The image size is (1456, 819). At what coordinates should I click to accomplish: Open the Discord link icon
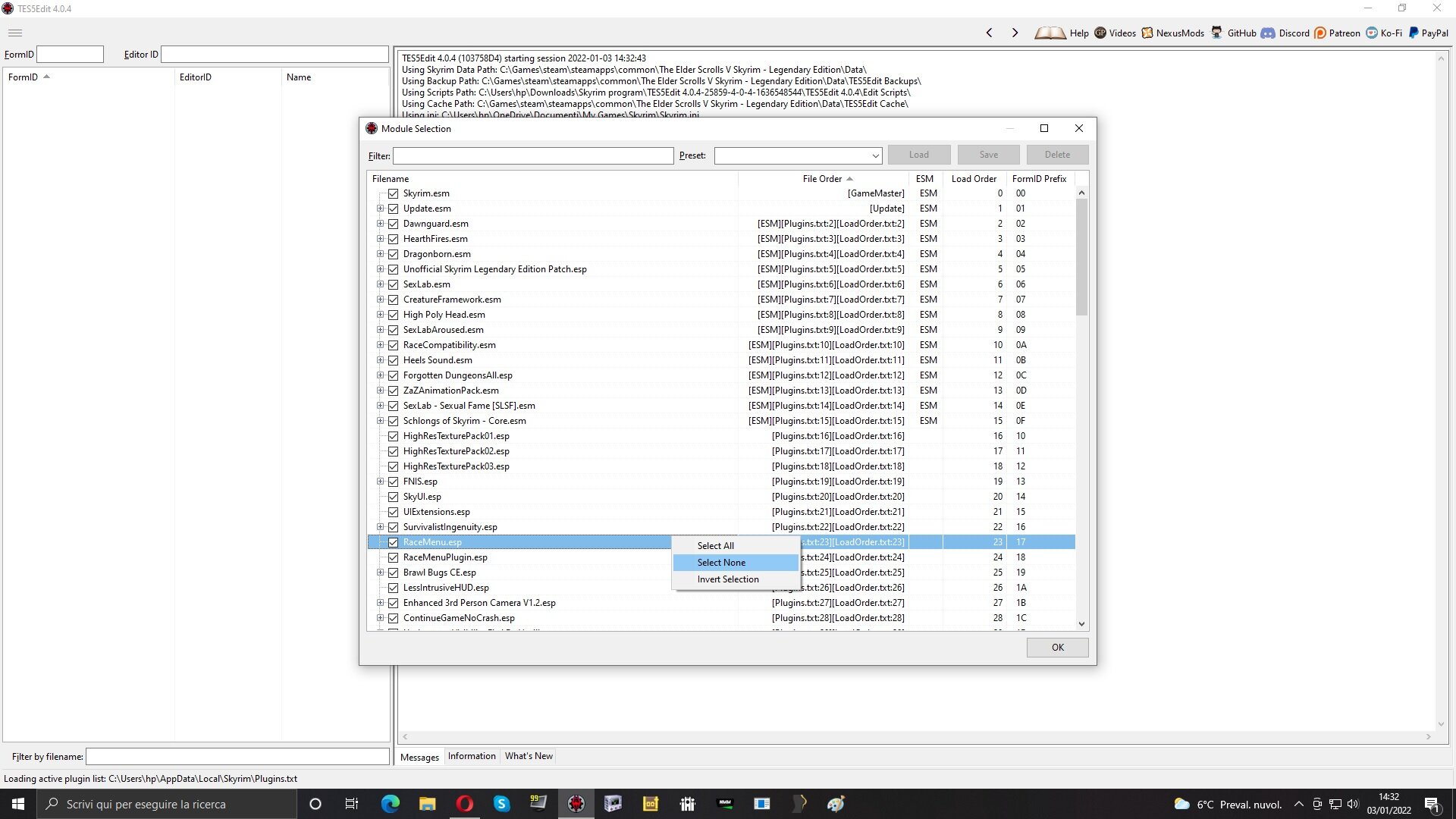click(1268, 33)
